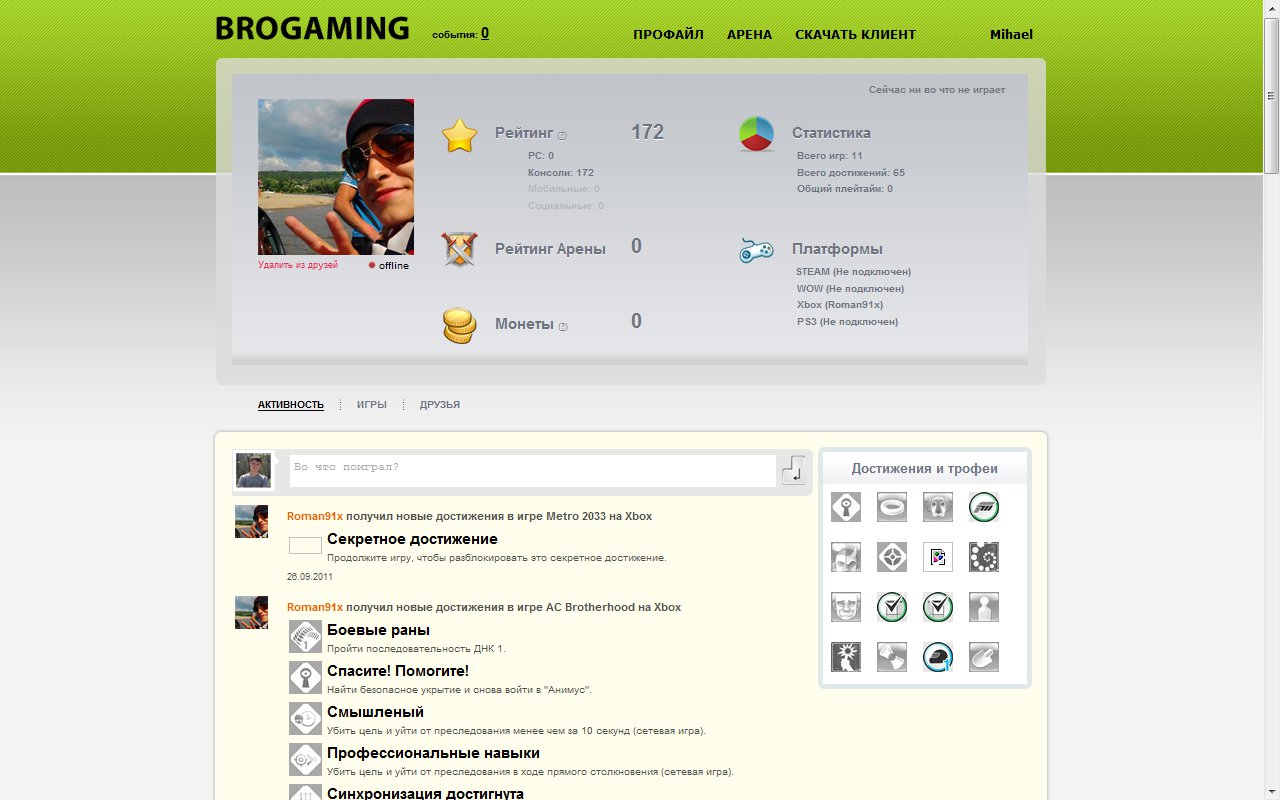
Task: Switch to the ИГРЫ tab
Action: 371,404
